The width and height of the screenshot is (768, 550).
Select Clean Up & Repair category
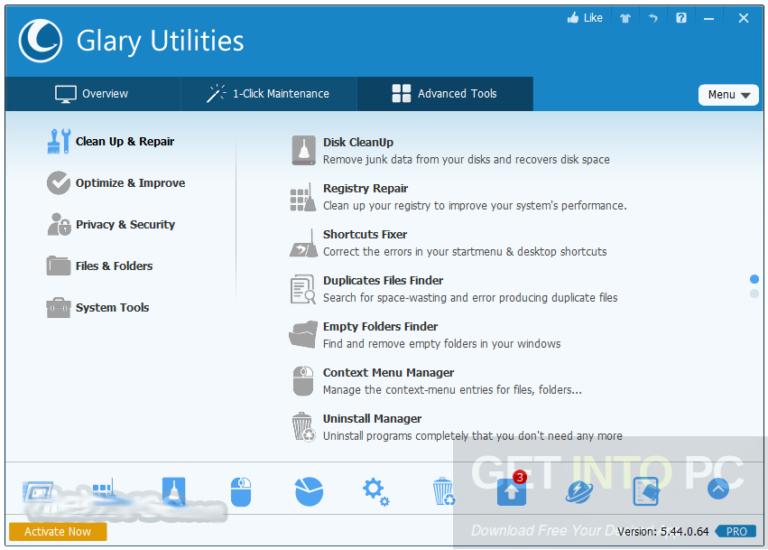(x=111, y=141)
